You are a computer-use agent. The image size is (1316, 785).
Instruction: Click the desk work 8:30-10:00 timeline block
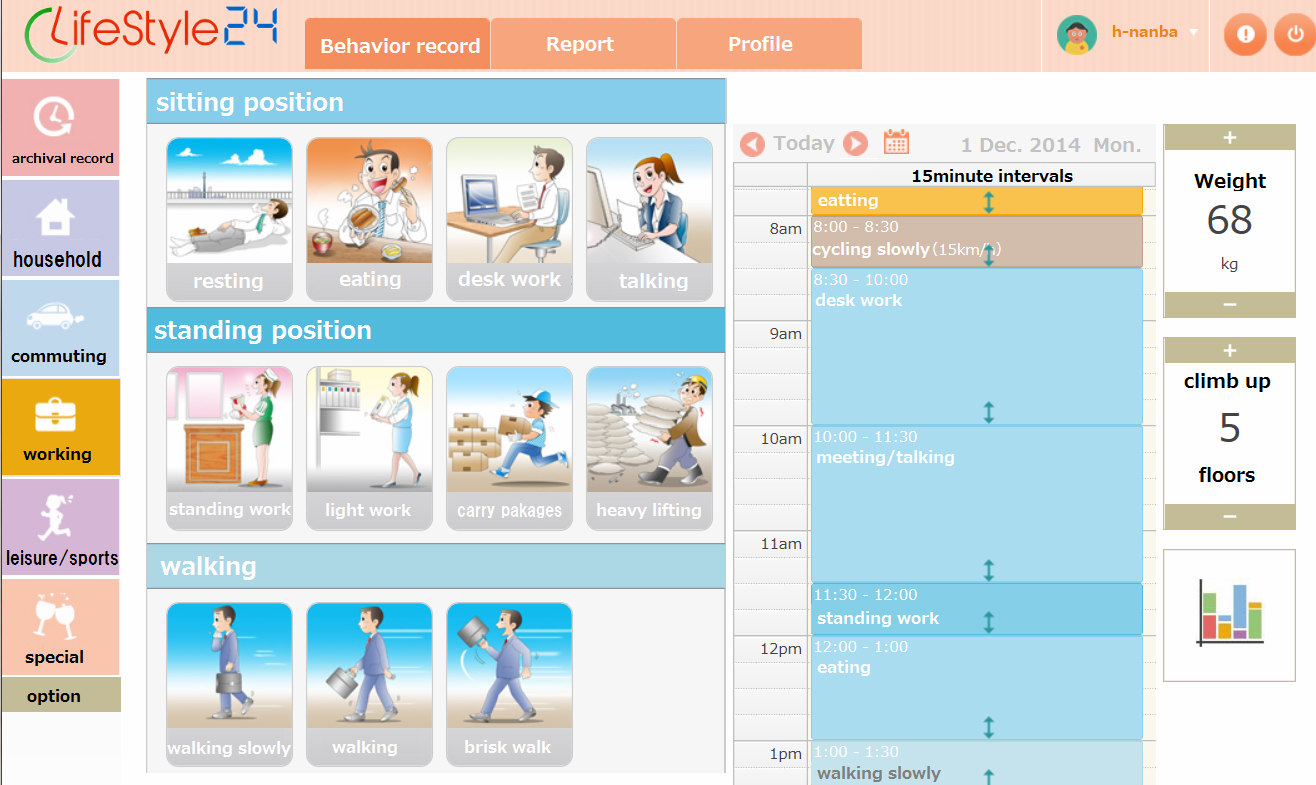[x=975, y=345]
